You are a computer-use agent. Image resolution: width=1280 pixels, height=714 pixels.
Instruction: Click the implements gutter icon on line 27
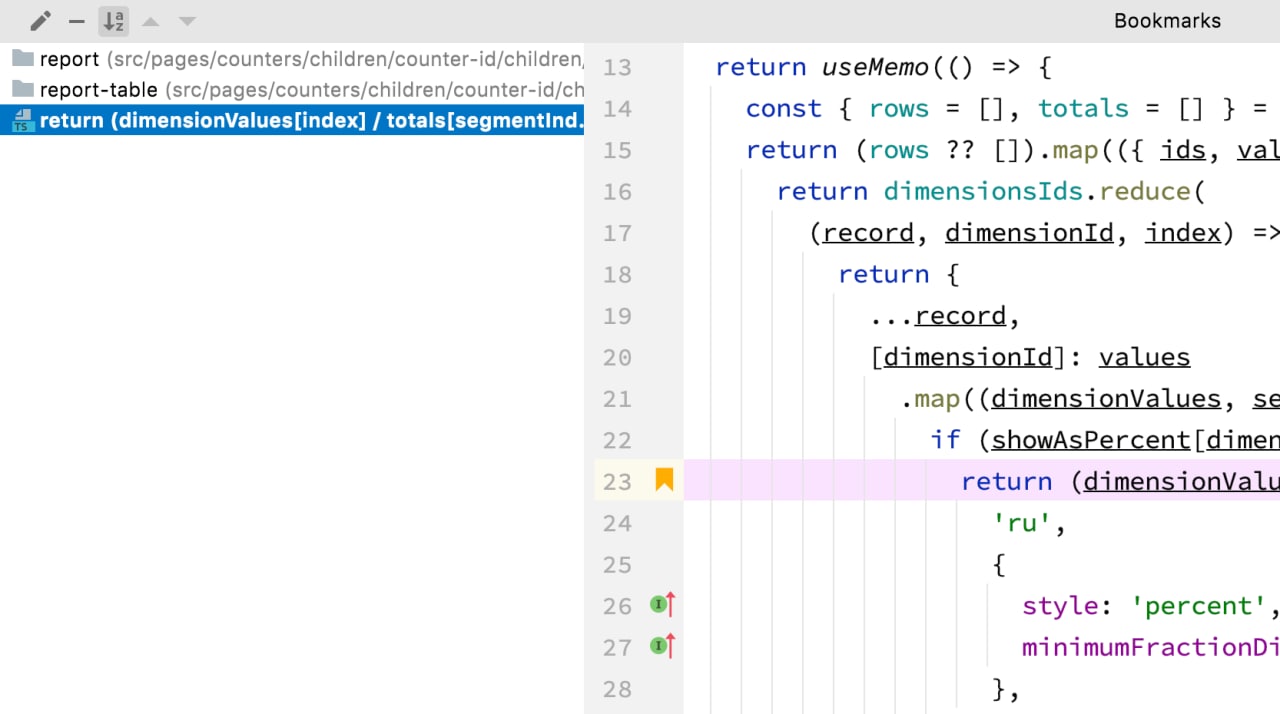[663, 646]
